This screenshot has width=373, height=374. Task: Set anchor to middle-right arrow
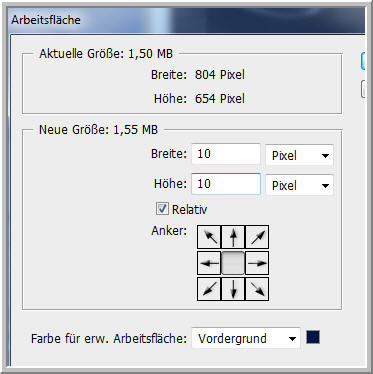[x=257, y=263]
